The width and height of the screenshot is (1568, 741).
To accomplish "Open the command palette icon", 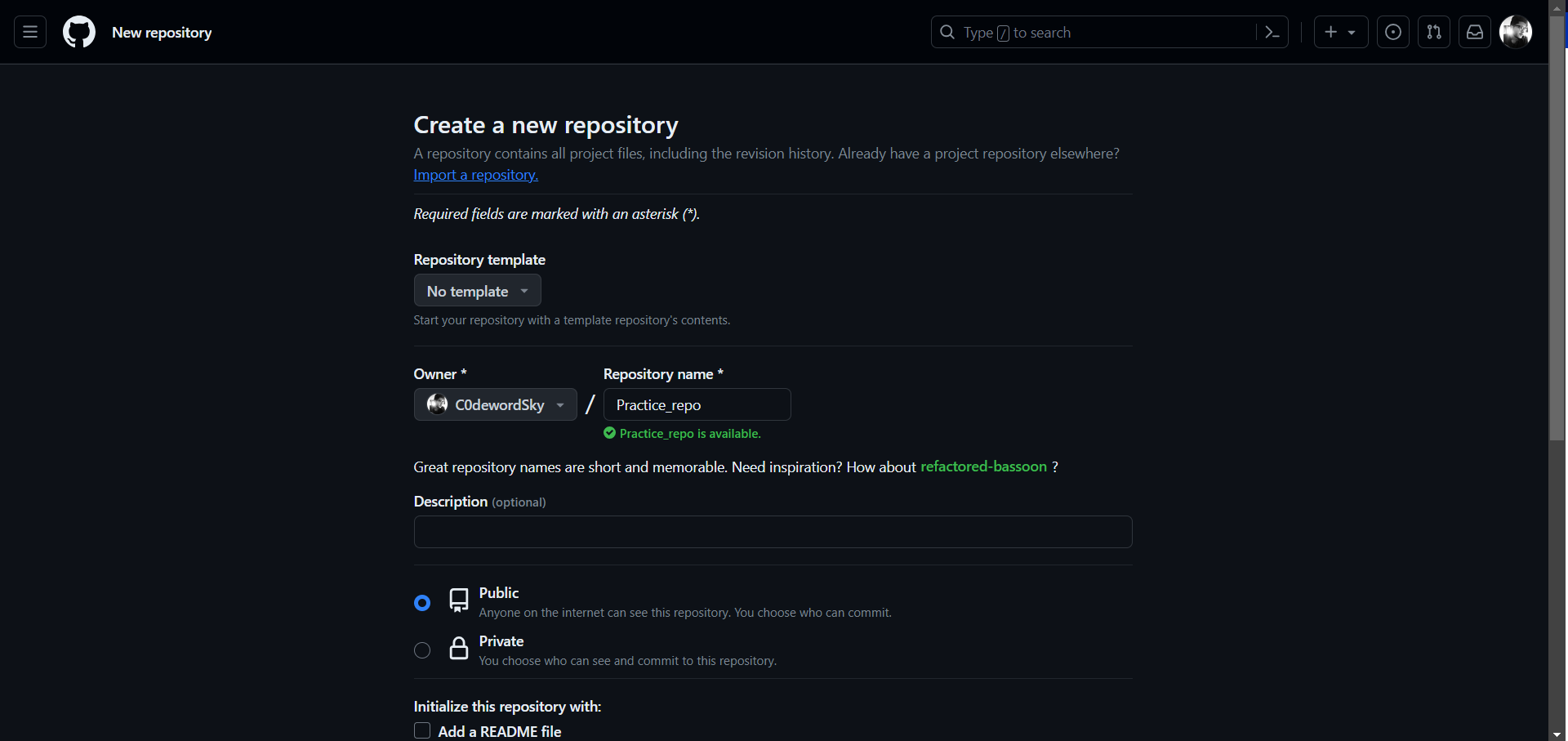I will (x=1272, y=32).
